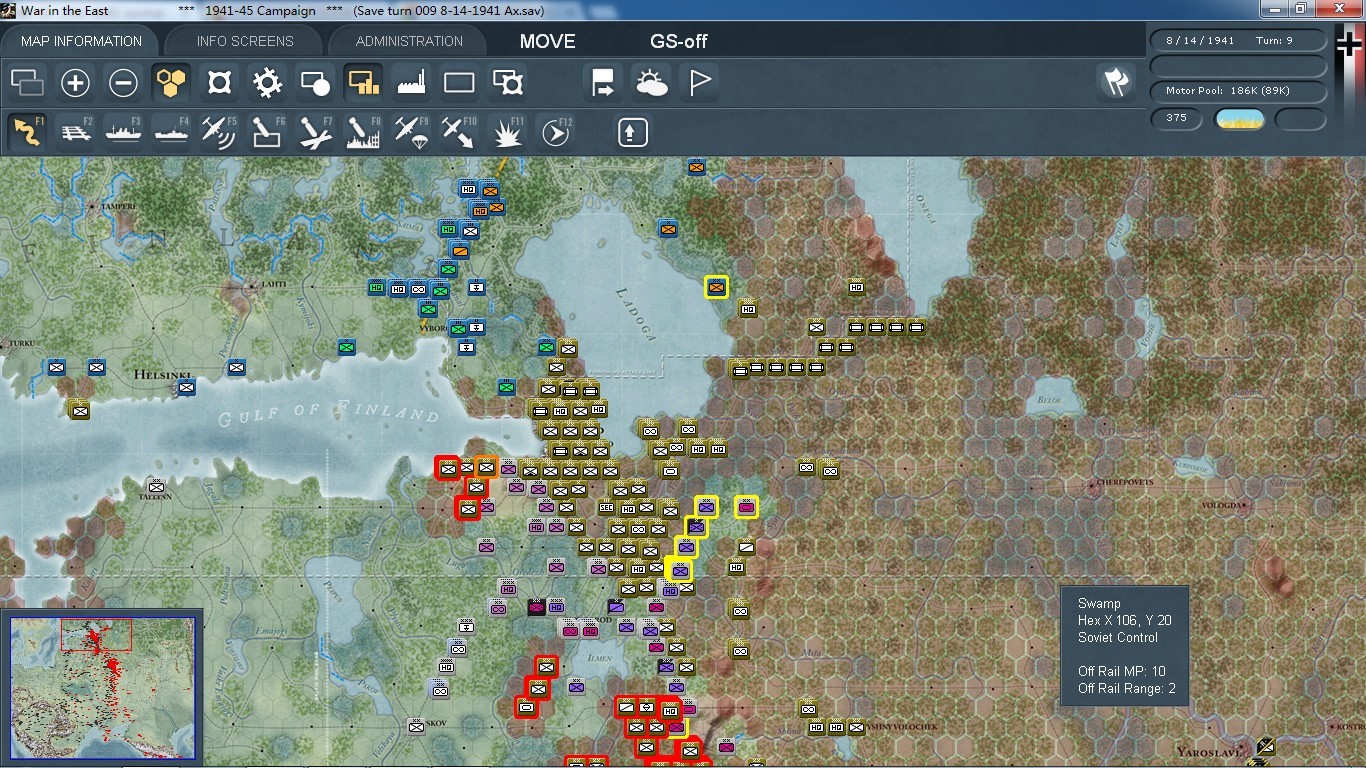Click the Turku city label
1366x768 pixels.
(x=20, y=343)
